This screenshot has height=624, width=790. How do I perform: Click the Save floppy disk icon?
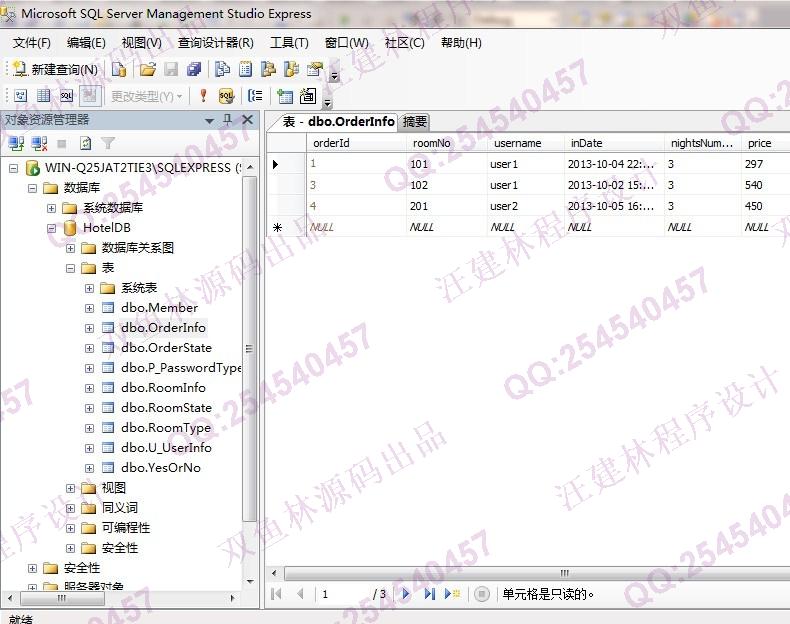(171, 69)
